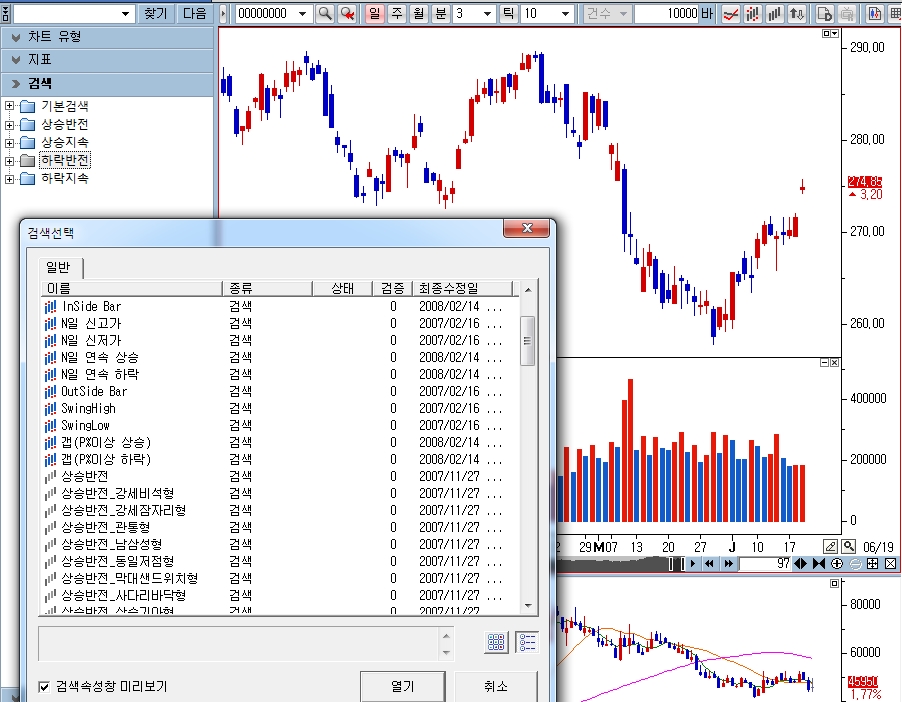Click the pencil edit icon below volume chart
The image size is (902, 702).
pyautogui.click(x=830, y=546)
